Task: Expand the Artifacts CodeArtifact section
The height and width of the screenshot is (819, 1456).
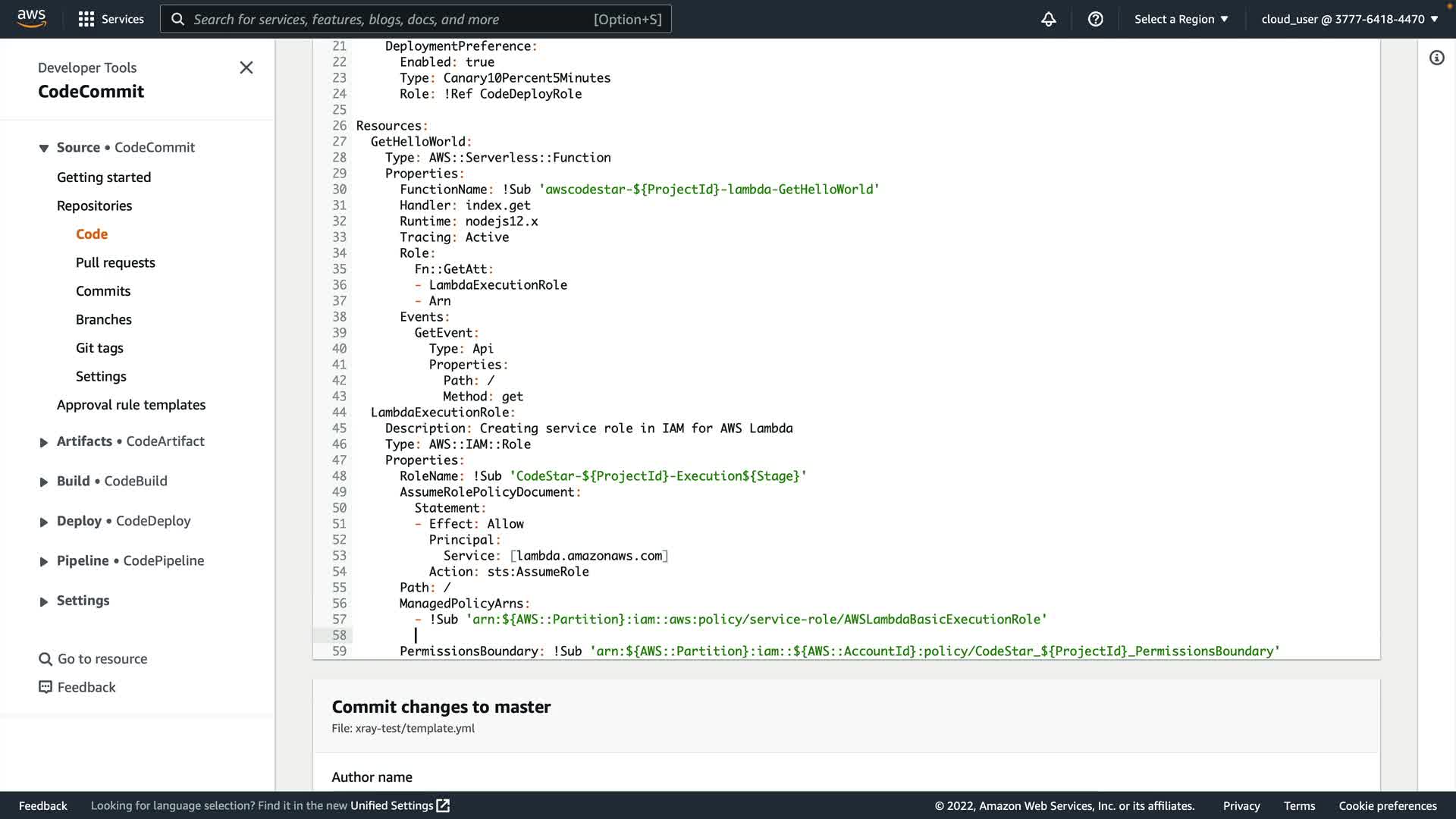Action: coord(44,442)
